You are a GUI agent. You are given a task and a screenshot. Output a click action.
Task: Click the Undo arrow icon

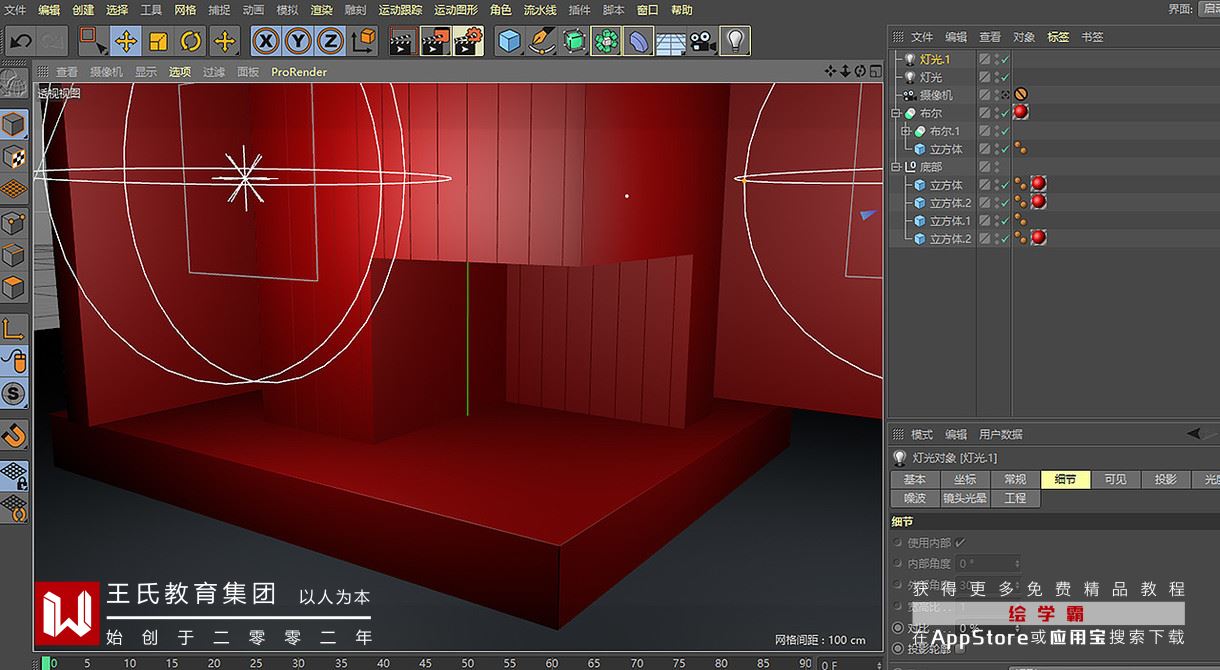(x=20, y=41)
